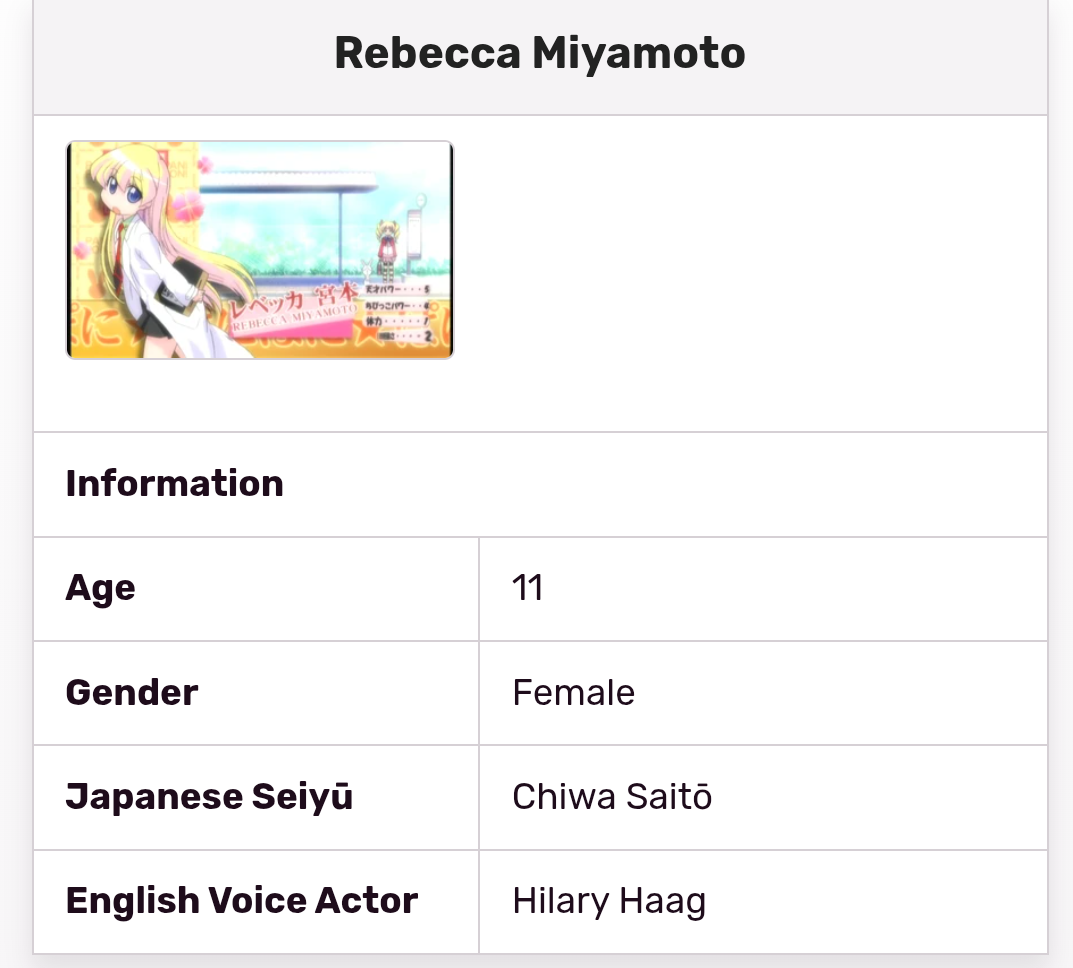
Task: Click the Hilary Haag name
Action: [609, 902]
